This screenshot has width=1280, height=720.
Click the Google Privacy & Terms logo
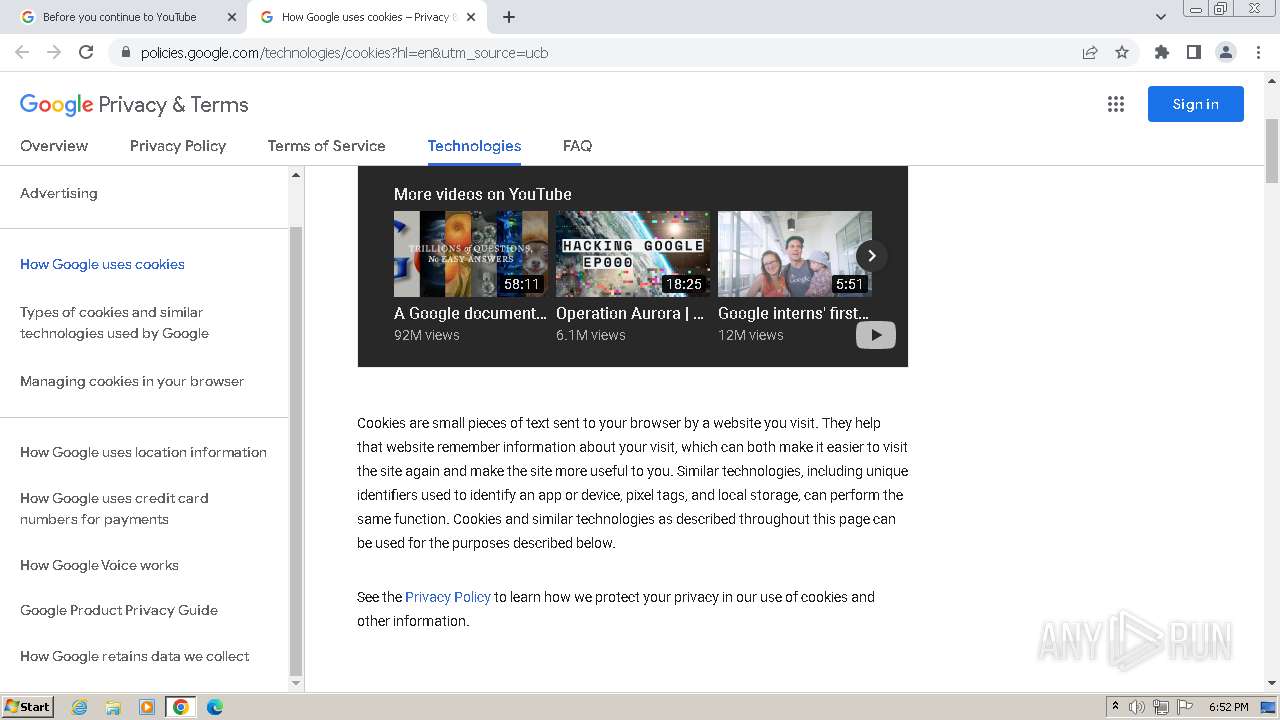134,105
